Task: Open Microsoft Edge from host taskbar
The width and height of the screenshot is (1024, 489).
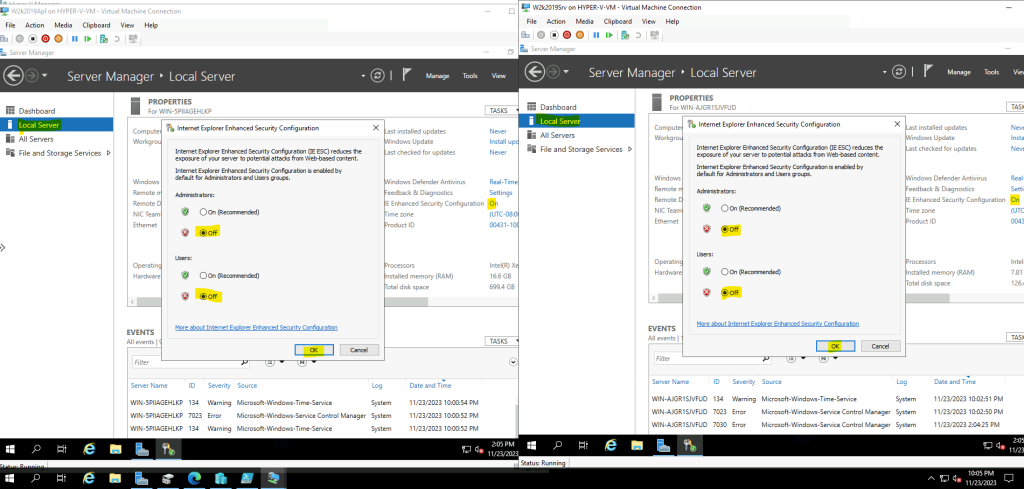Action: coord(194,479)
